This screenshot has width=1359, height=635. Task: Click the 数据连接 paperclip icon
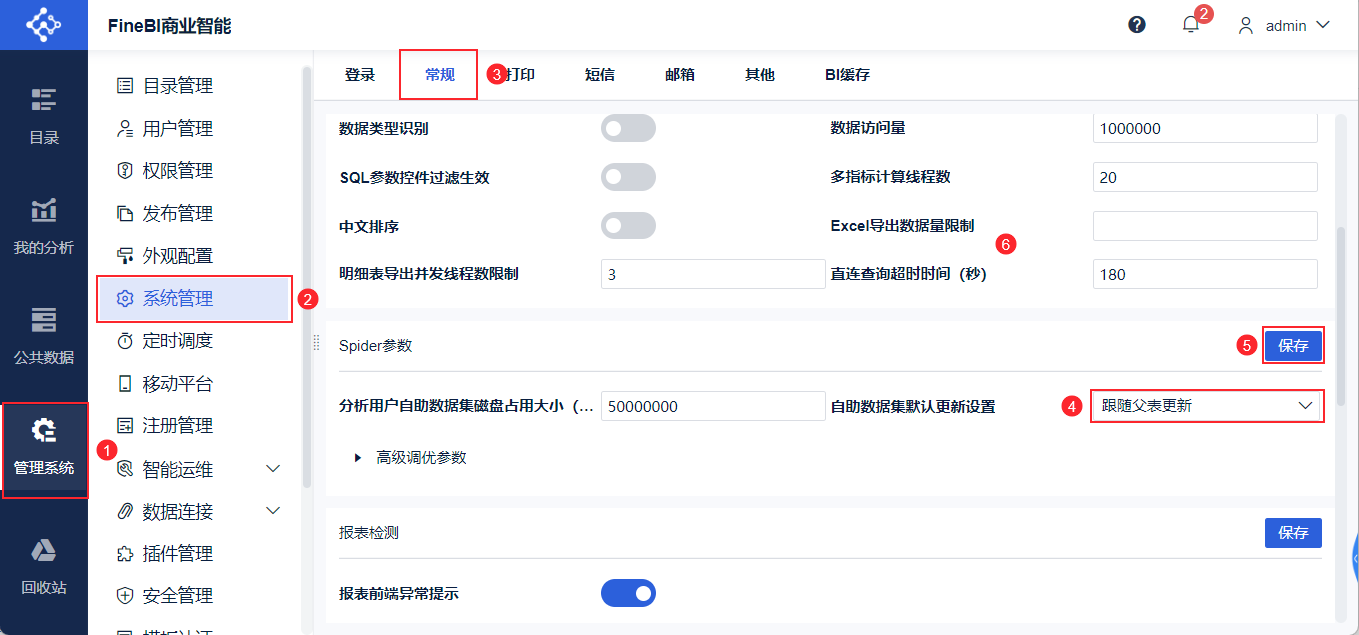pos(125,511)
